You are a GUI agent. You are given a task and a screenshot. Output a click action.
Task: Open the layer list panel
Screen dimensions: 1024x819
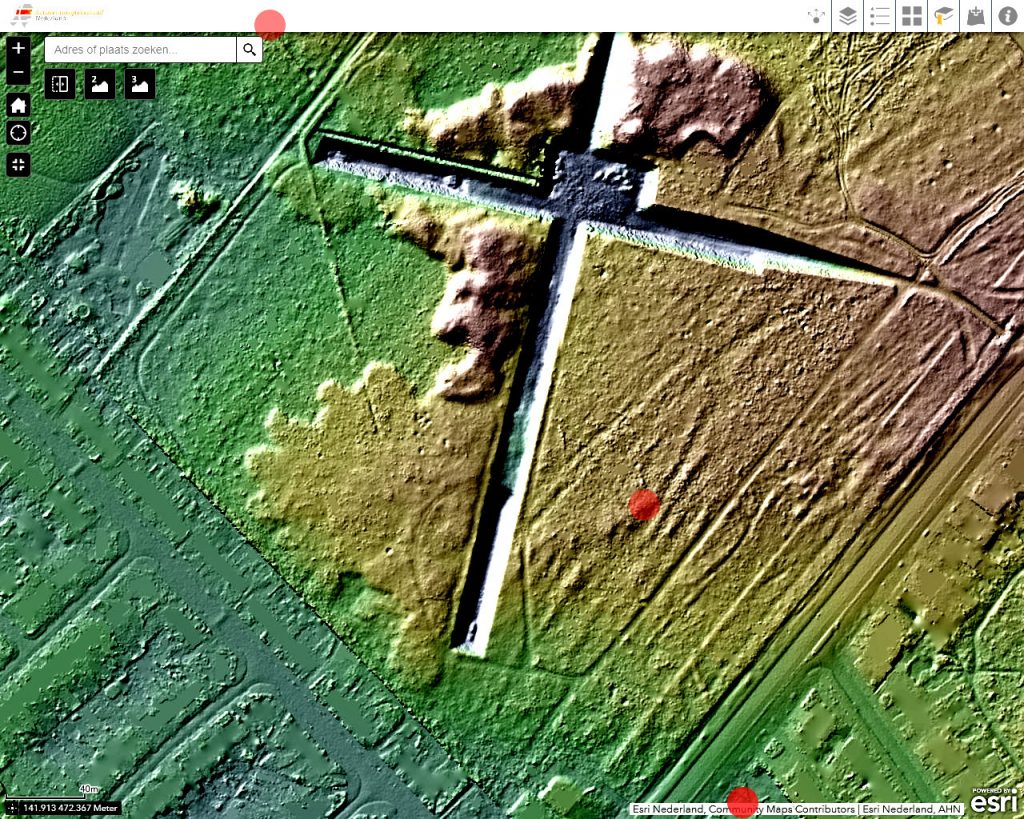(x=848, y=16)
